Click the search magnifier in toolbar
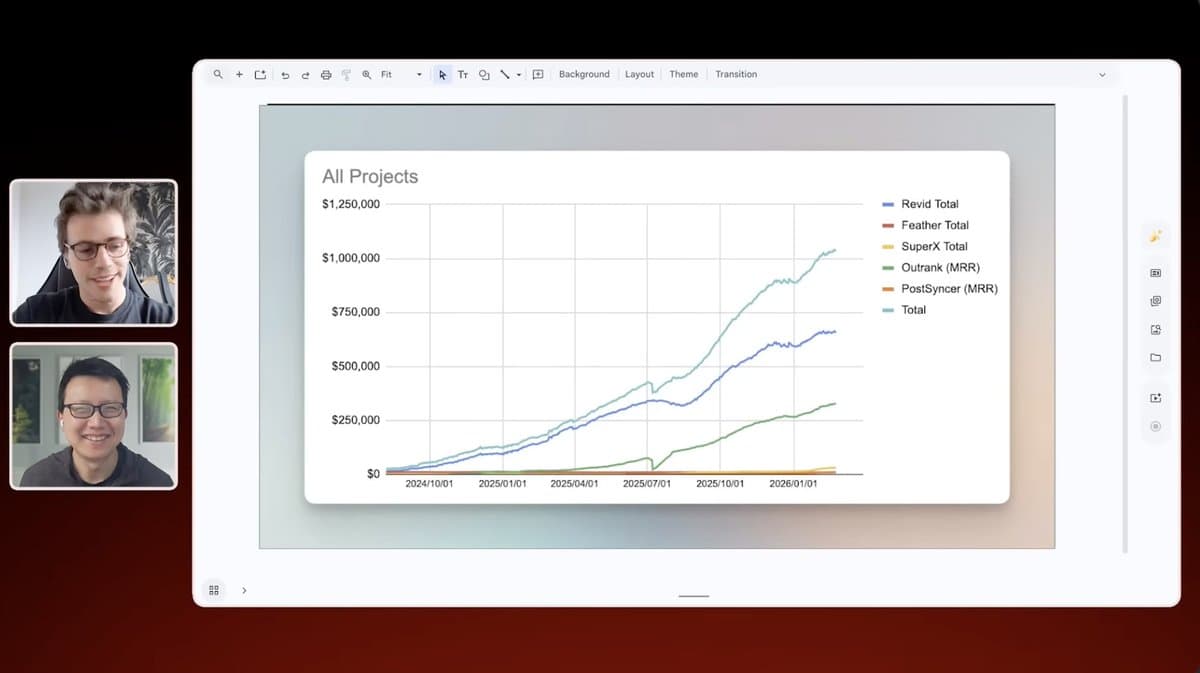The width and height of the screenshot is (1200, 673). point(218,74)
